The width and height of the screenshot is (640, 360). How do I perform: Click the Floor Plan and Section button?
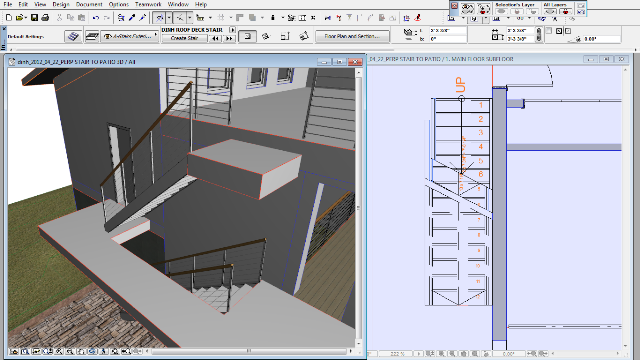352,36
